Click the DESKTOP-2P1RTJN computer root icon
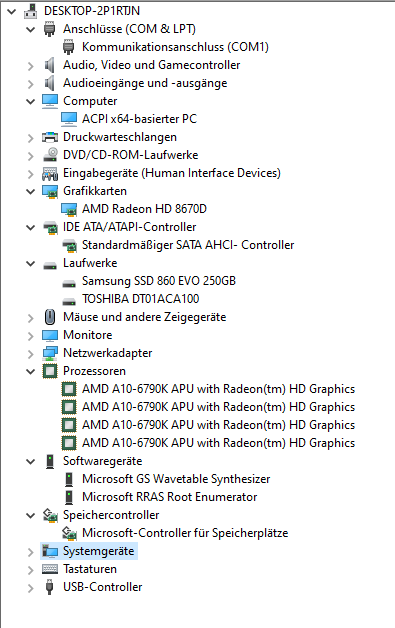The image size is (395, 628). pos(31,11)
